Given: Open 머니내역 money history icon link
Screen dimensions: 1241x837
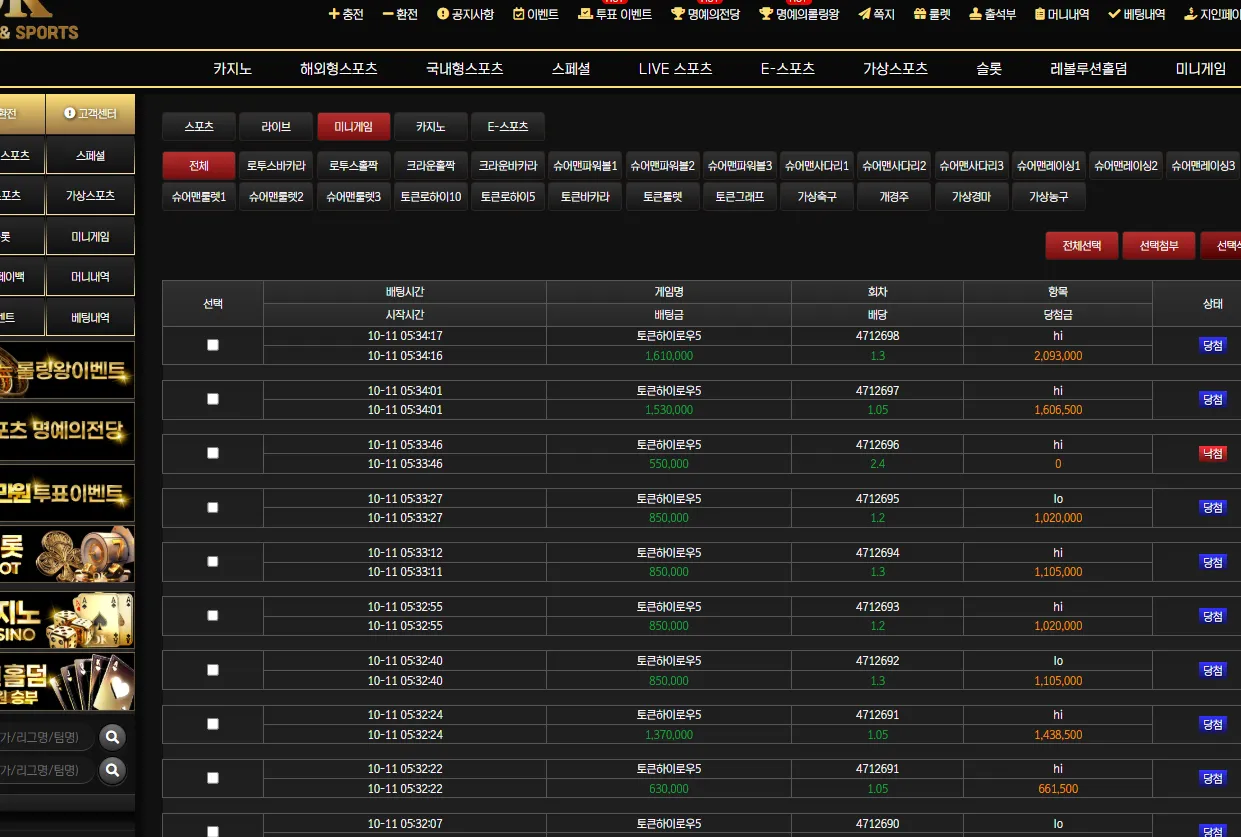Looking at the screenshot, I should 1062,14.
